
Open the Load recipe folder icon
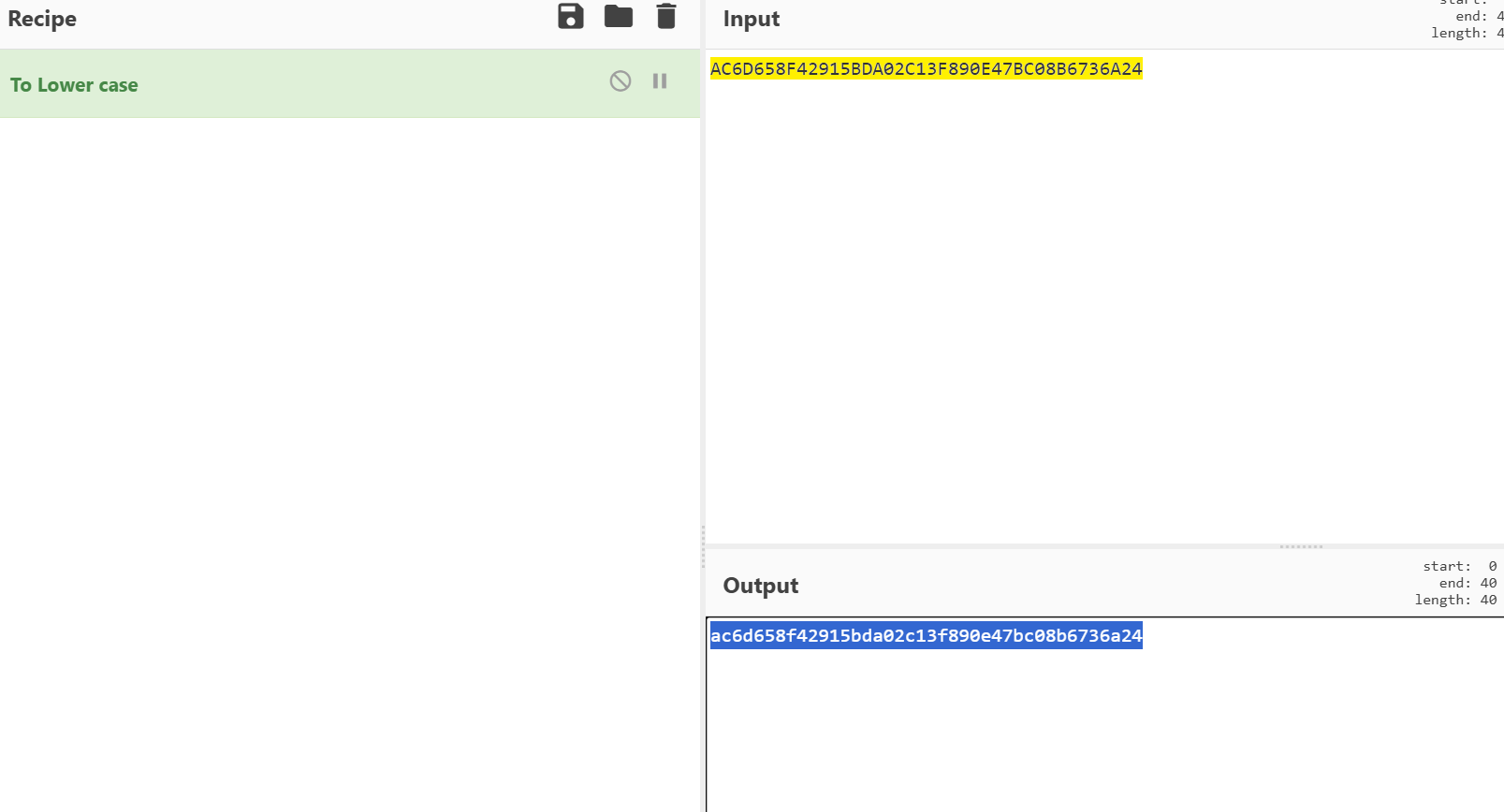(x=619, y=17)
